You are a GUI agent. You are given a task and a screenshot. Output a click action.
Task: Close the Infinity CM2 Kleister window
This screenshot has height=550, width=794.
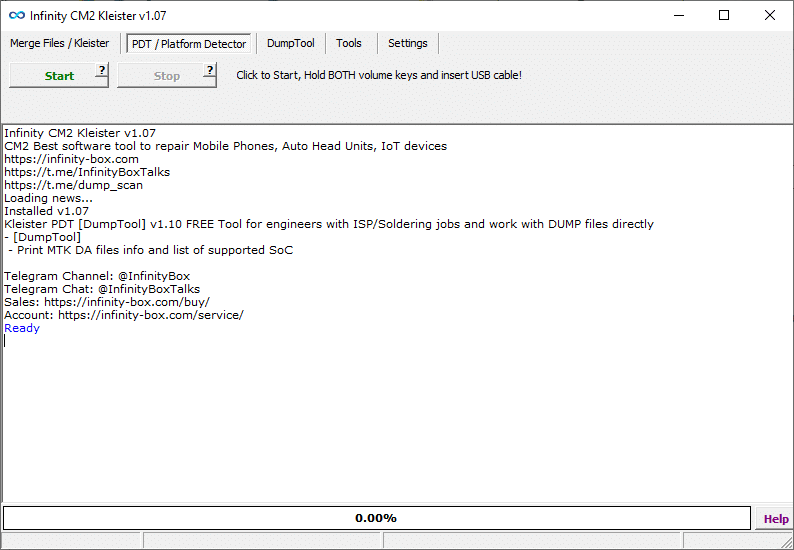(x=770, y=15)
